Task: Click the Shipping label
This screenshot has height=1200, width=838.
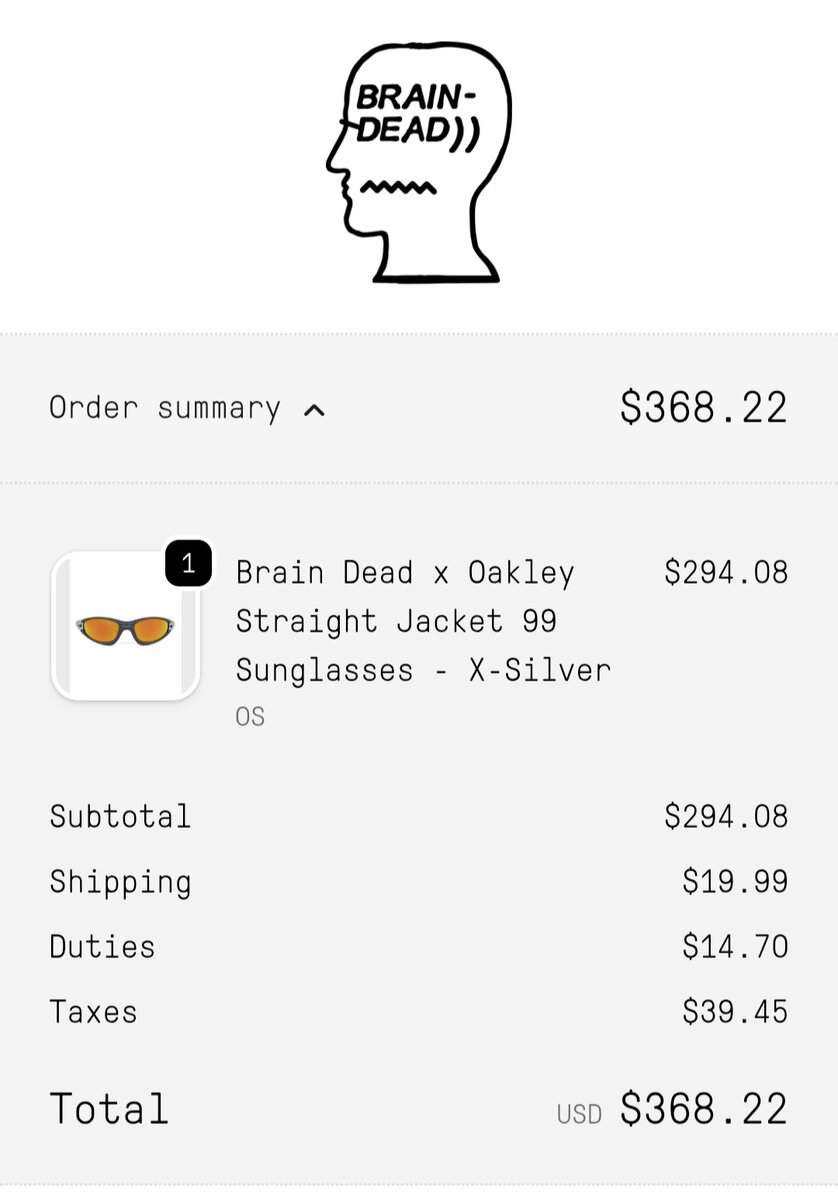Action: click(120, 882)
